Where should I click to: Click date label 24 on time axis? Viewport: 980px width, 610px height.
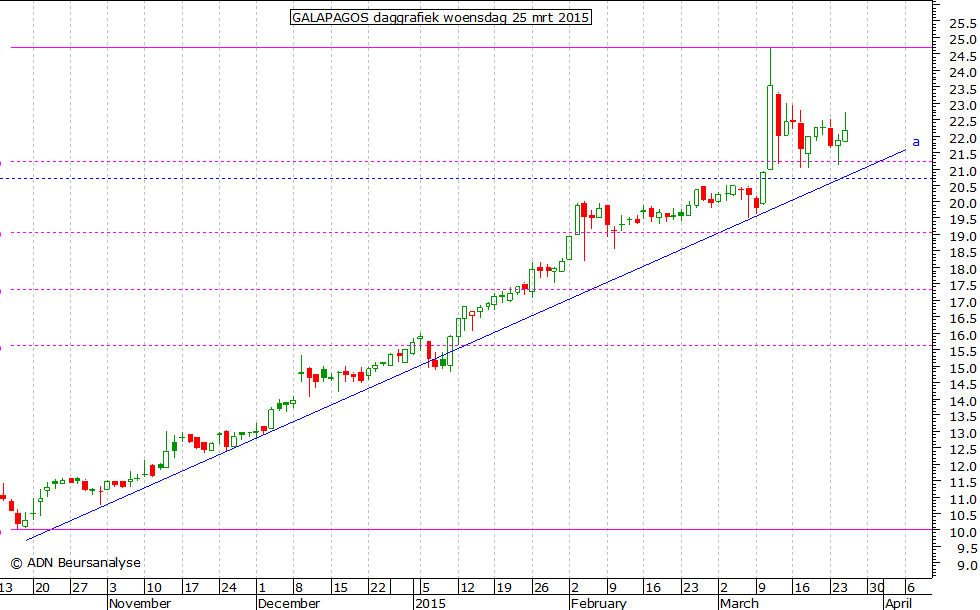229,588
